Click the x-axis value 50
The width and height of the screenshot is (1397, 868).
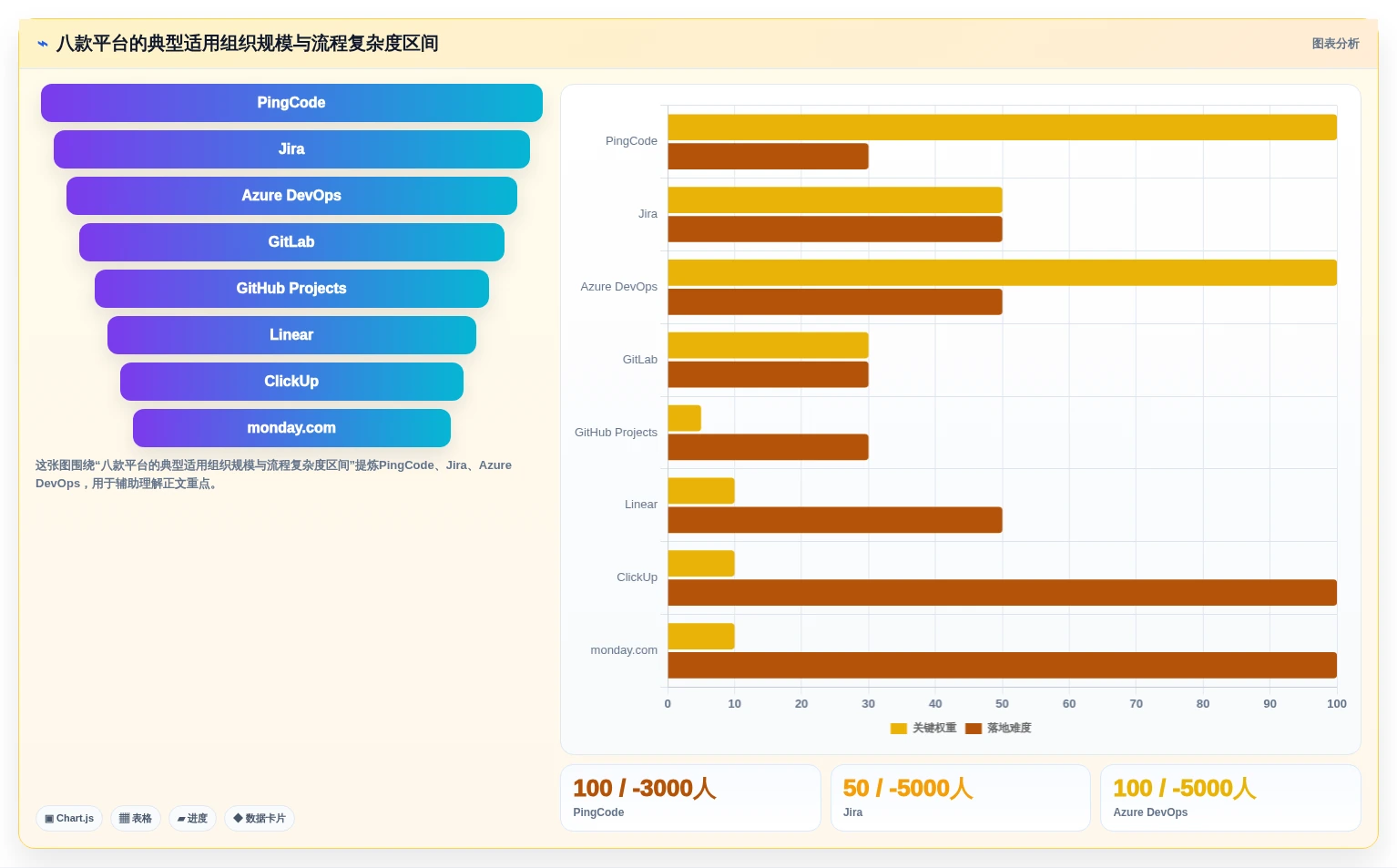coord(1002,704)
